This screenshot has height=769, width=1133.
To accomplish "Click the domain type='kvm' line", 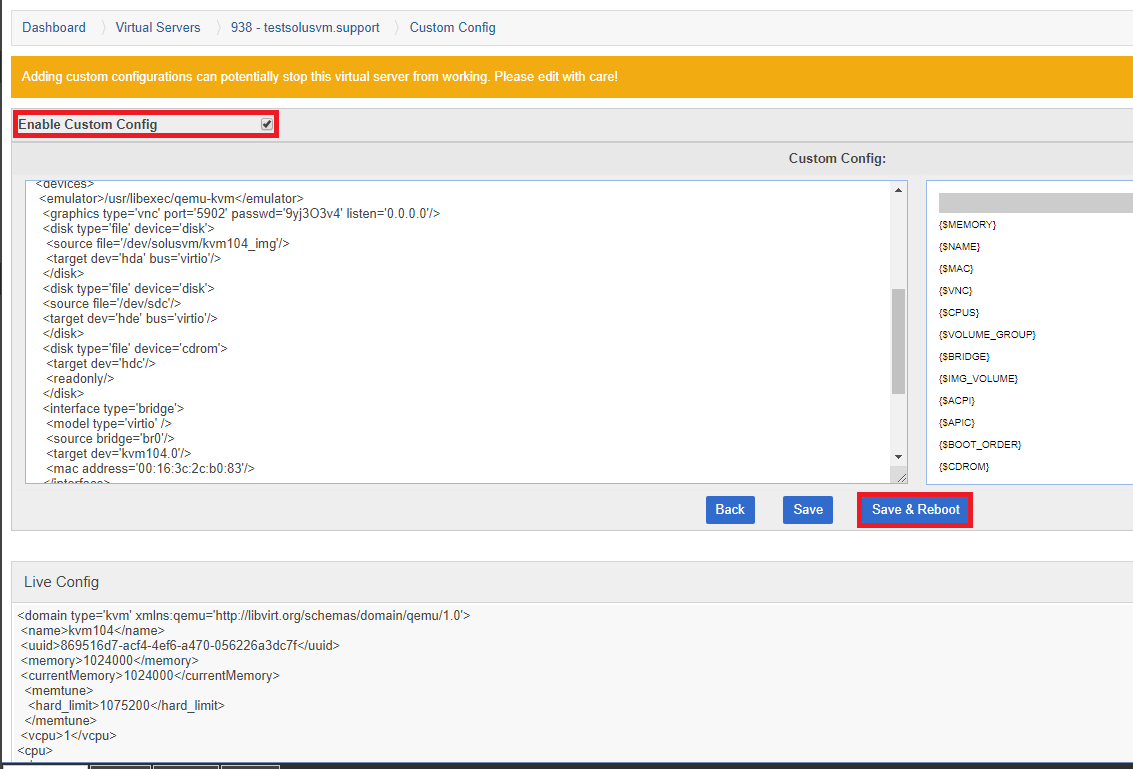I will coord(244,616).
